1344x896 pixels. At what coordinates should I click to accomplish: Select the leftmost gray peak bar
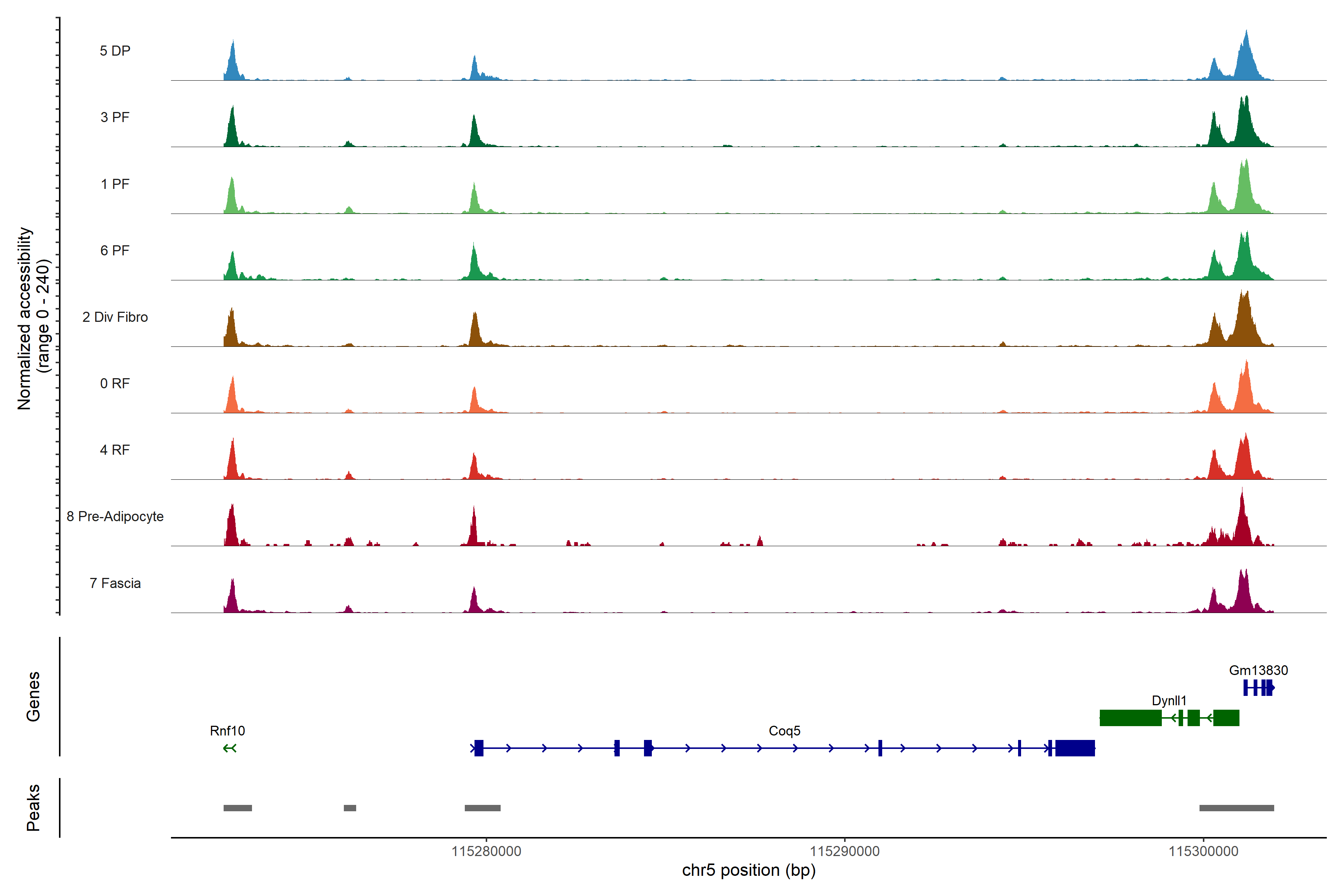click(x=237, y=808)
